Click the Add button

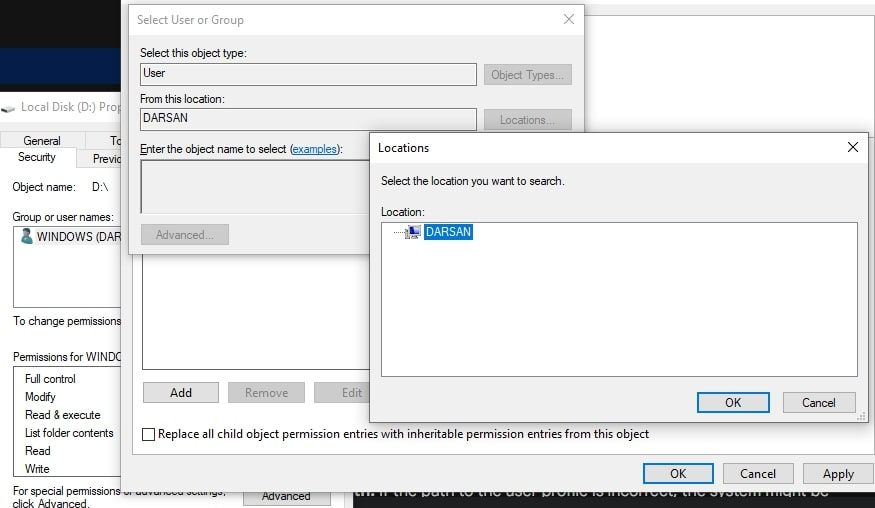[181, 392]
